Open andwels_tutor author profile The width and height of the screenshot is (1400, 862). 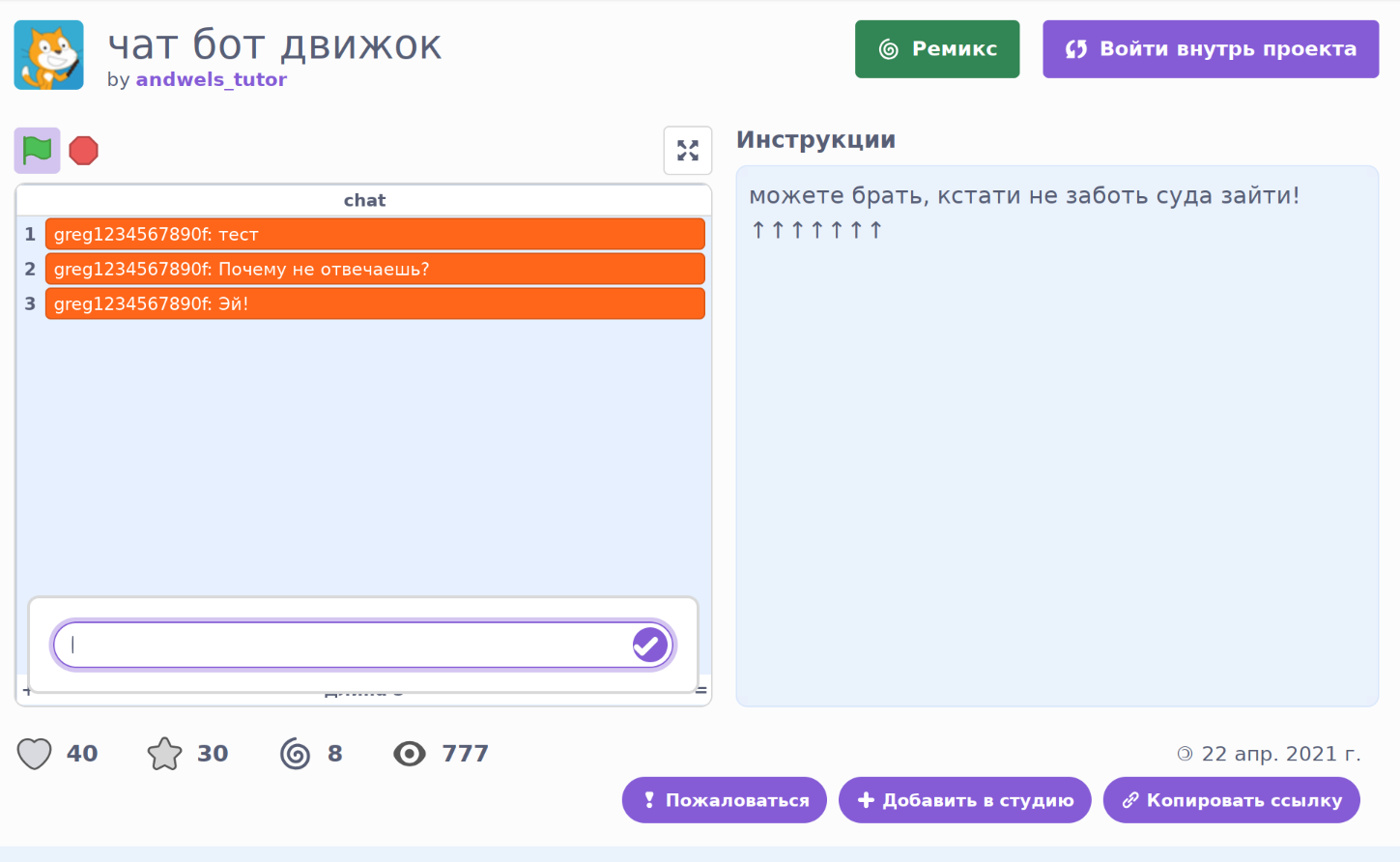coord(211,79)
